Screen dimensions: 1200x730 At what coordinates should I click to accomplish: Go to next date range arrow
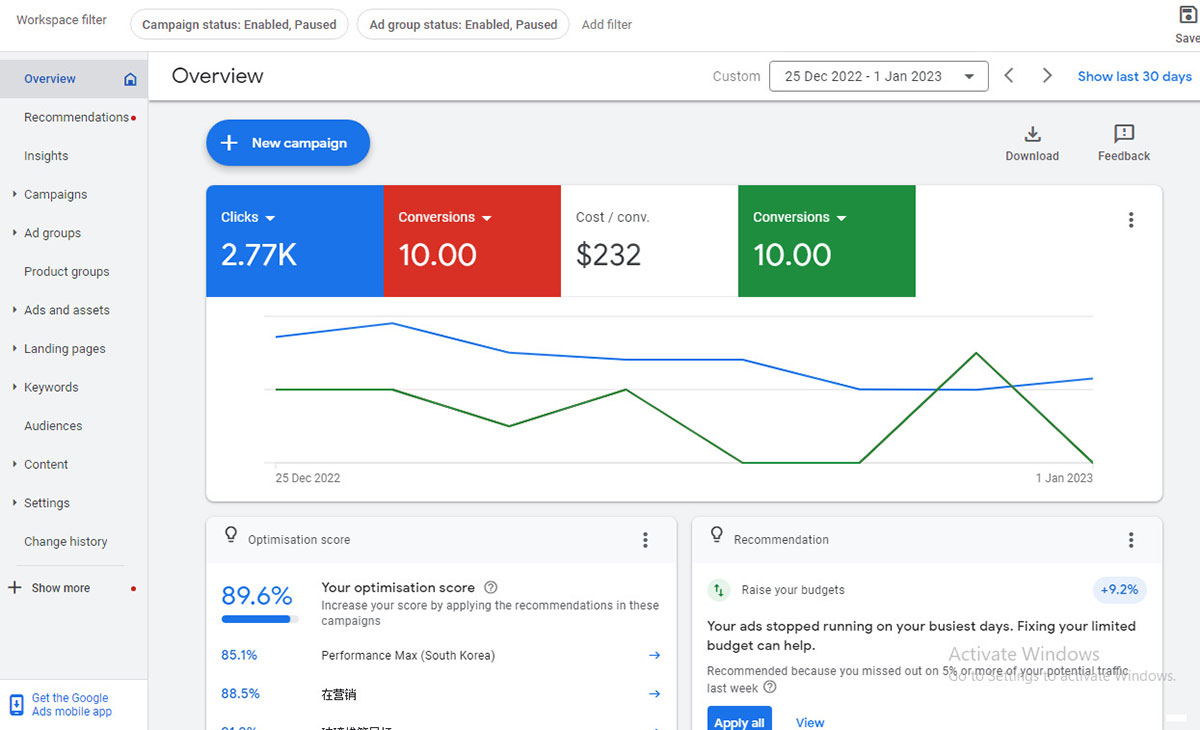[x=1047, y=76]
